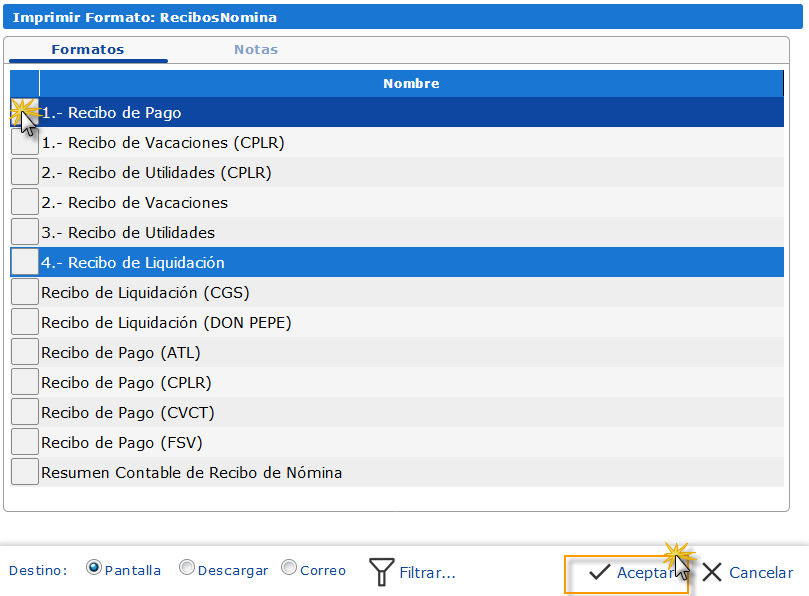Image resolution: width=809 pixels, height=596 pixels.
Task: Switch to the Formatos tab
Action: pos(87,48)
